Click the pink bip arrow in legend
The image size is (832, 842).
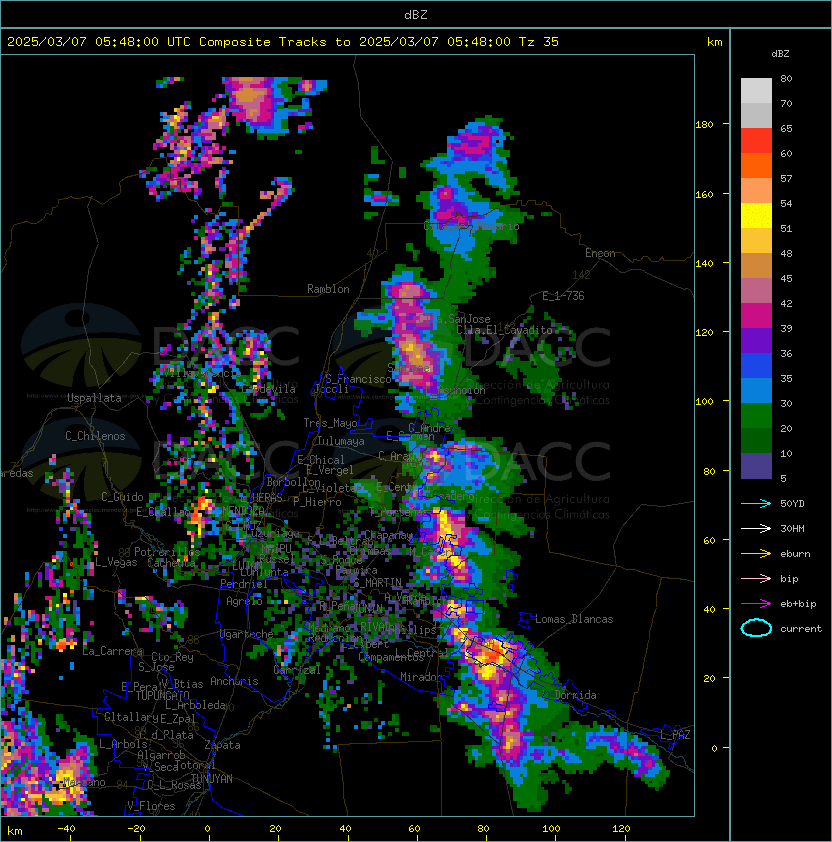[x=756, y=578]
